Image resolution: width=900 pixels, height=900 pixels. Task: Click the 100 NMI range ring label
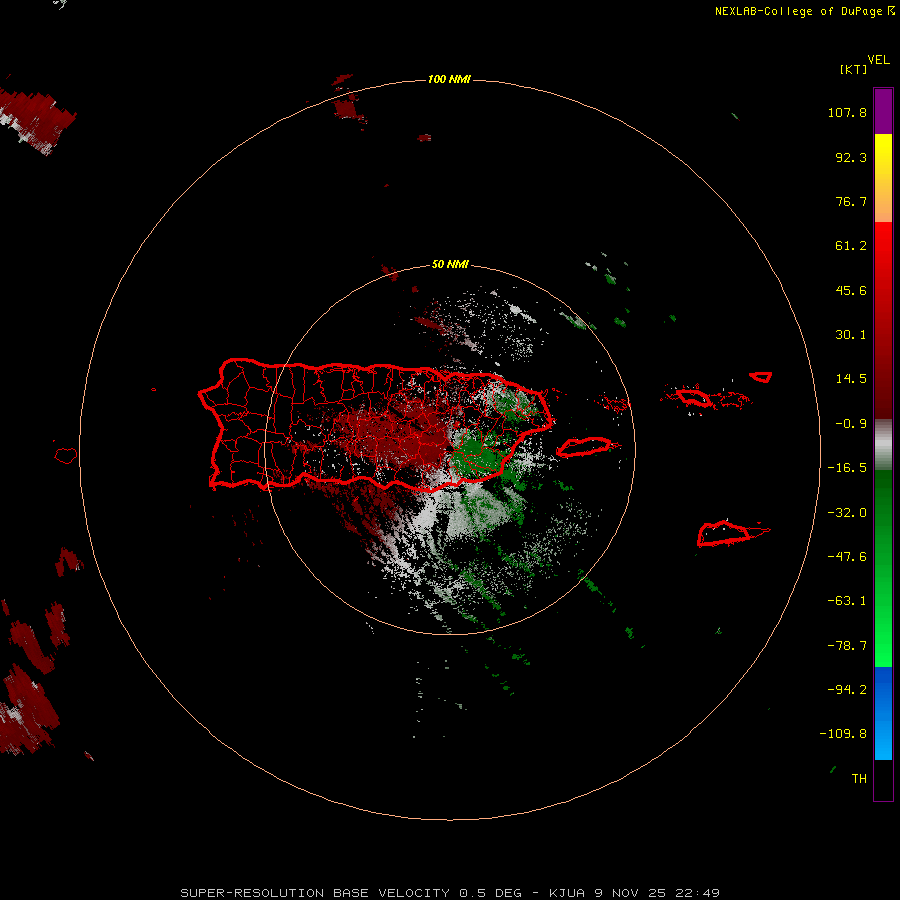click(x=449, y=79)
